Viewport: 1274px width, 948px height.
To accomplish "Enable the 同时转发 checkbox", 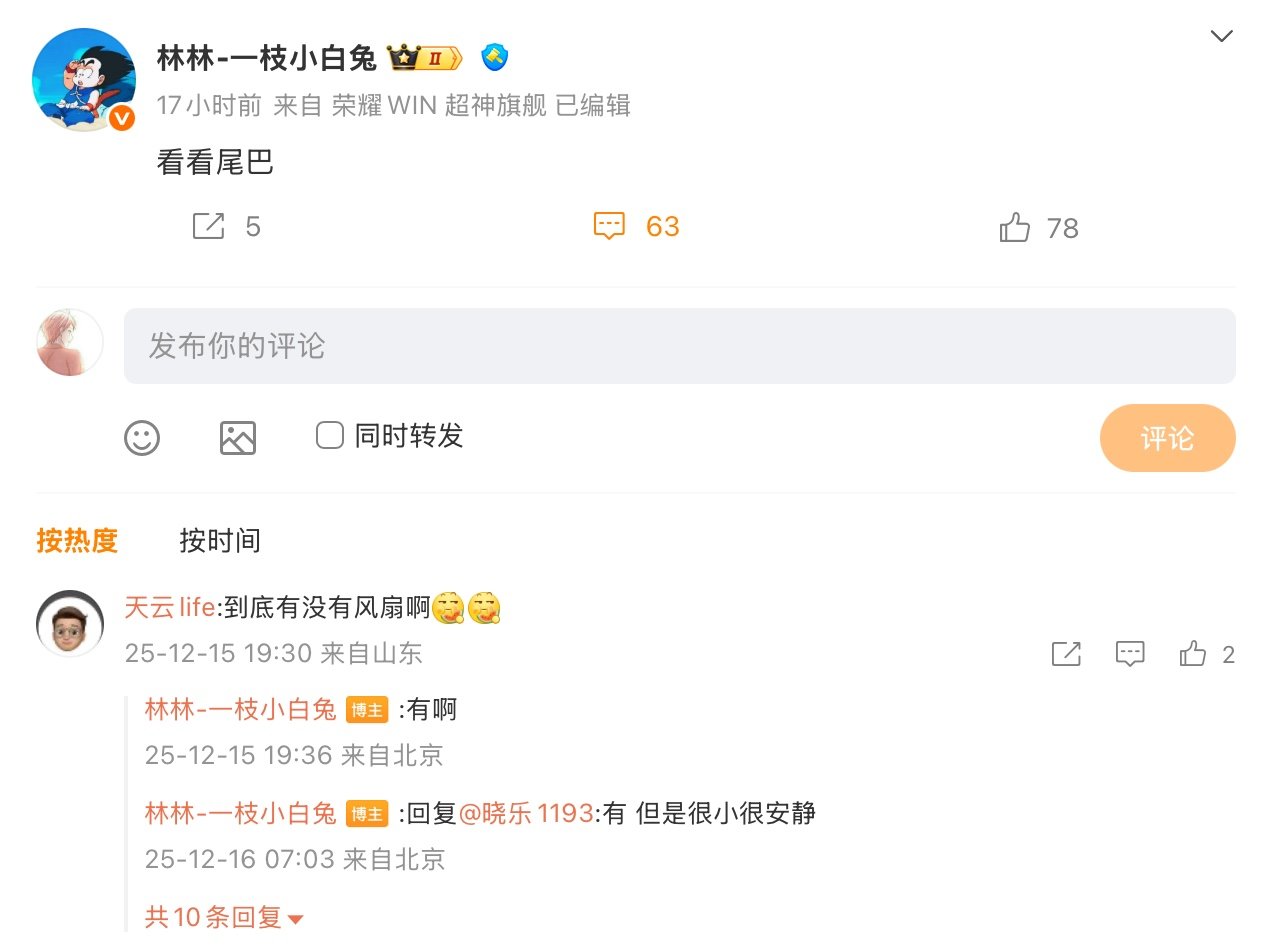I will coord(330,435).
